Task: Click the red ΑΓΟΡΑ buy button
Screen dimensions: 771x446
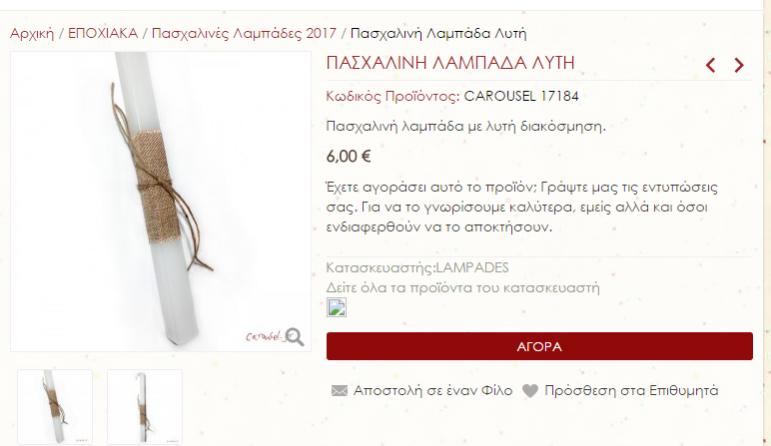Action: point(539,346)
